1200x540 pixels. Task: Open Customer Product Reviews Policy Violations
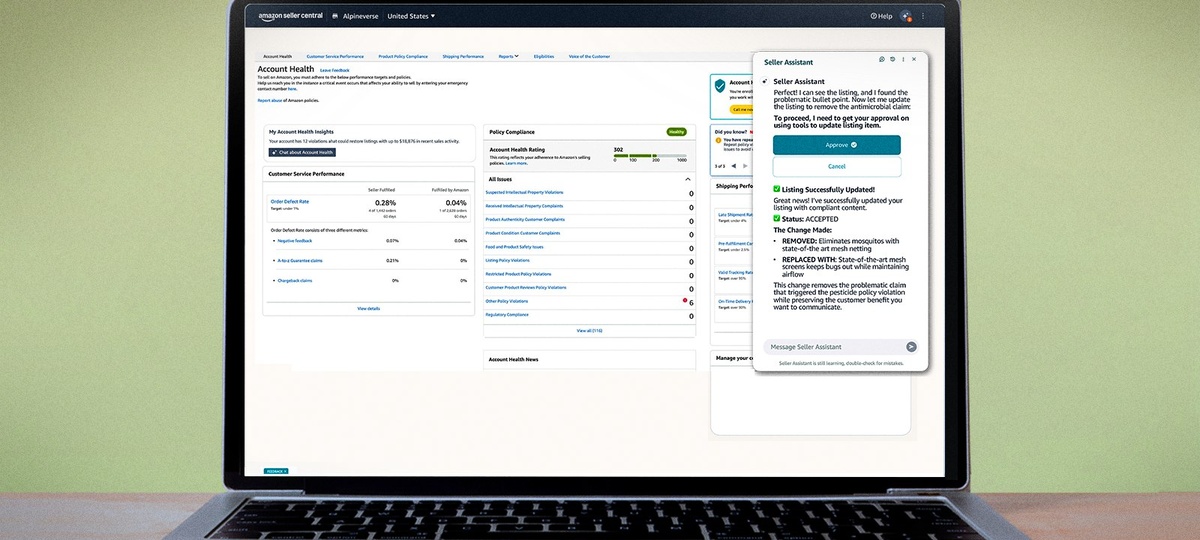(525, 287)
